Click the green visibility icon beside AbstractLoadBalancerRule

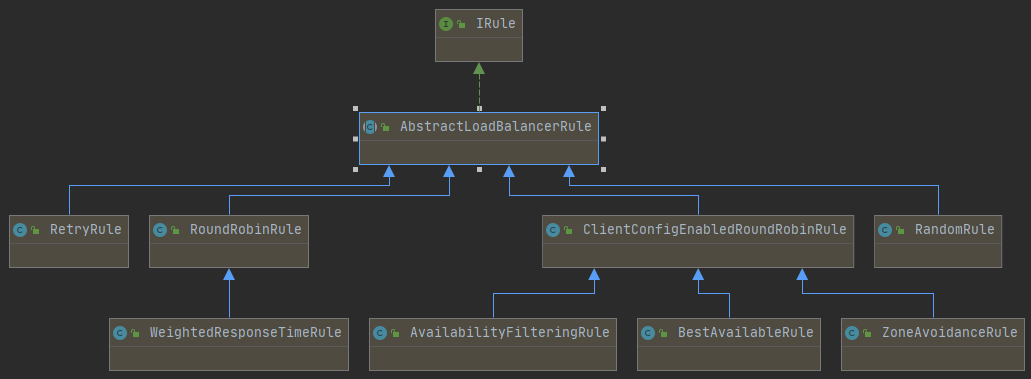tap(385, 127)
